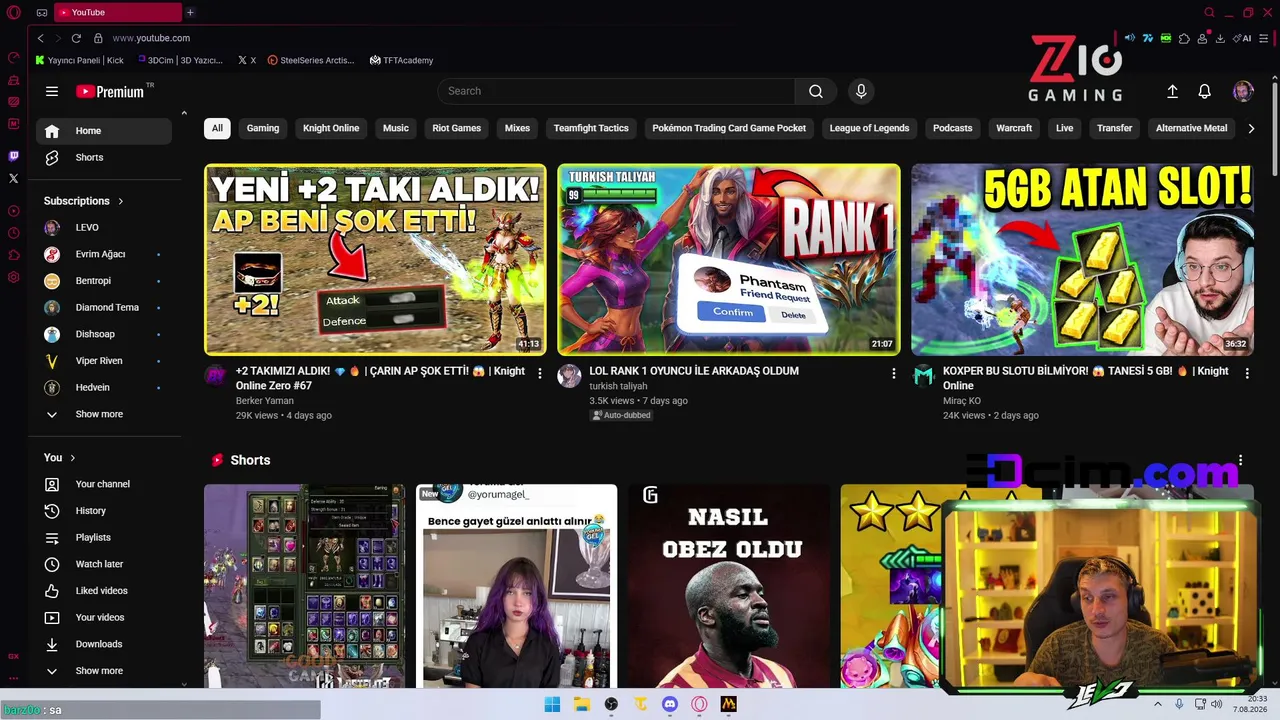1280x720 pixels.
Task: Click the www.youtube.com address bar
Action: pyautogui.click(x=151, y=38)
